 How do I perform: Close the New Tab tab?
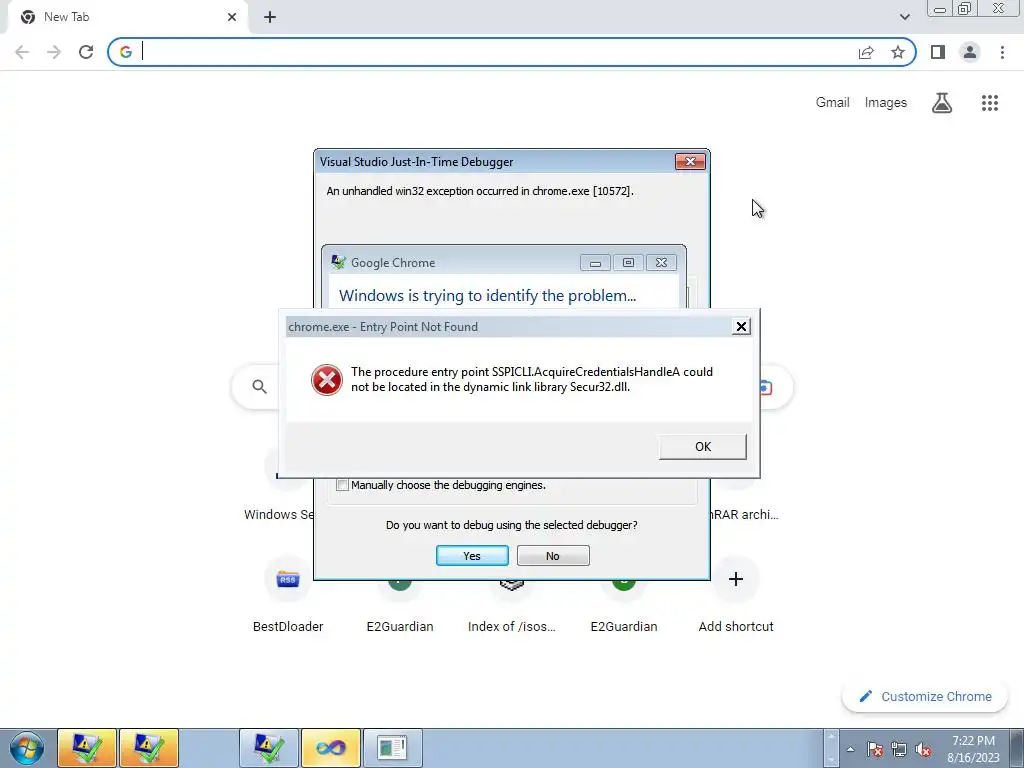232,17
